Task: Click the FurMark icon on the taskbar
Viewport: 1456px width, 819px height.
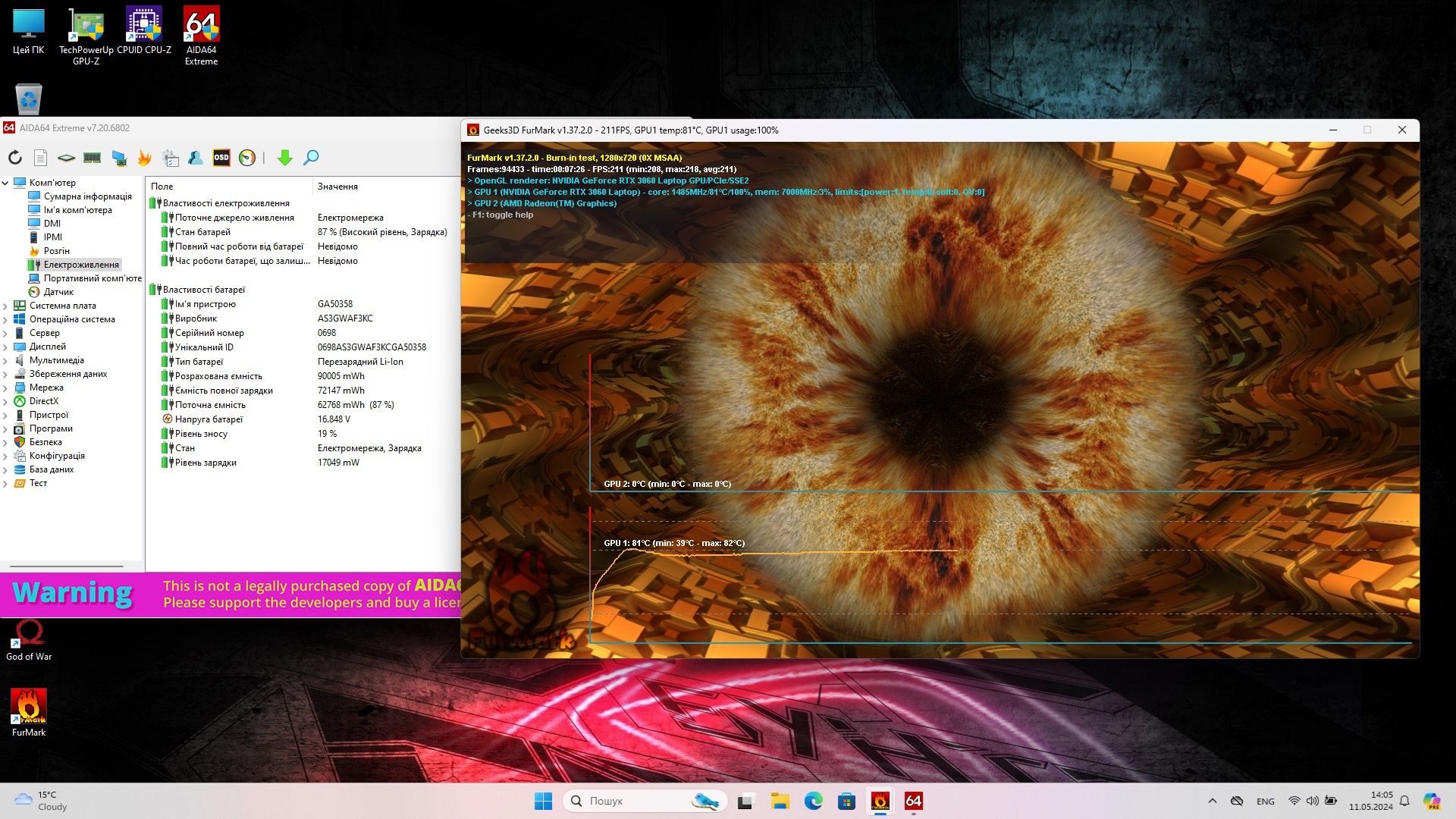Action: point(880,801)
